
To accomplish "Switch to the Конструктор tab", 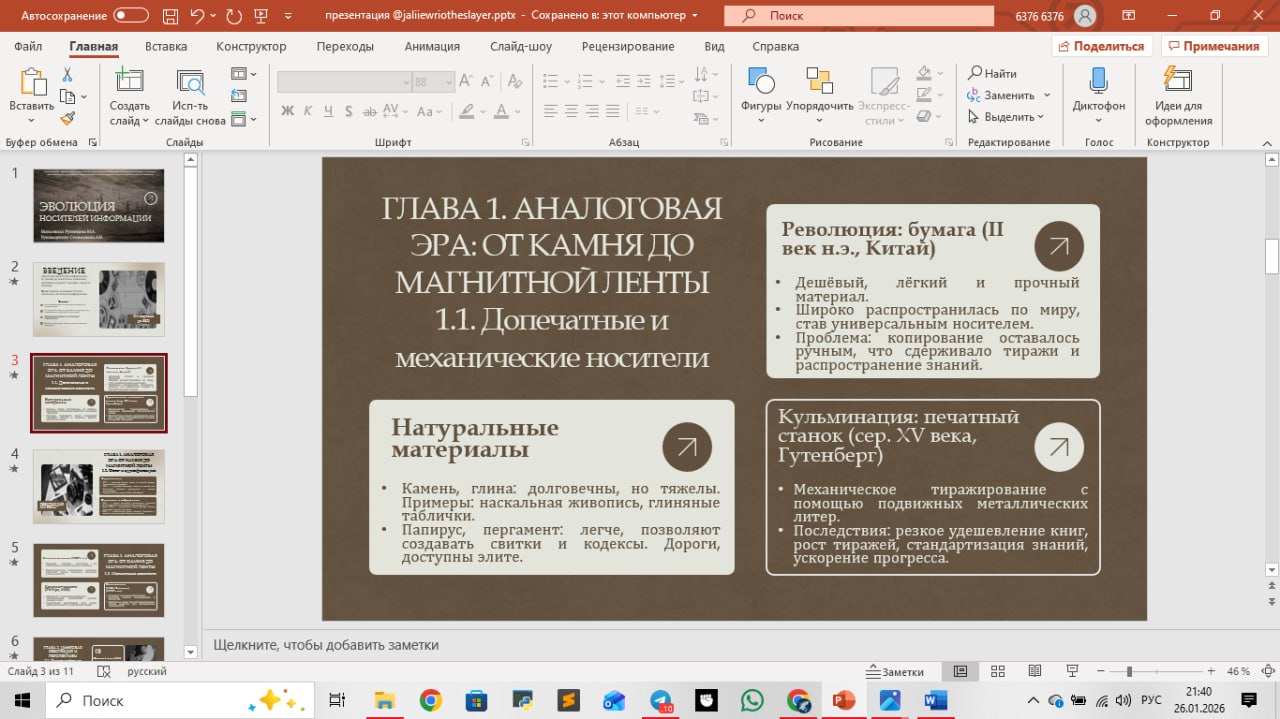I will (x=251, y=47).
